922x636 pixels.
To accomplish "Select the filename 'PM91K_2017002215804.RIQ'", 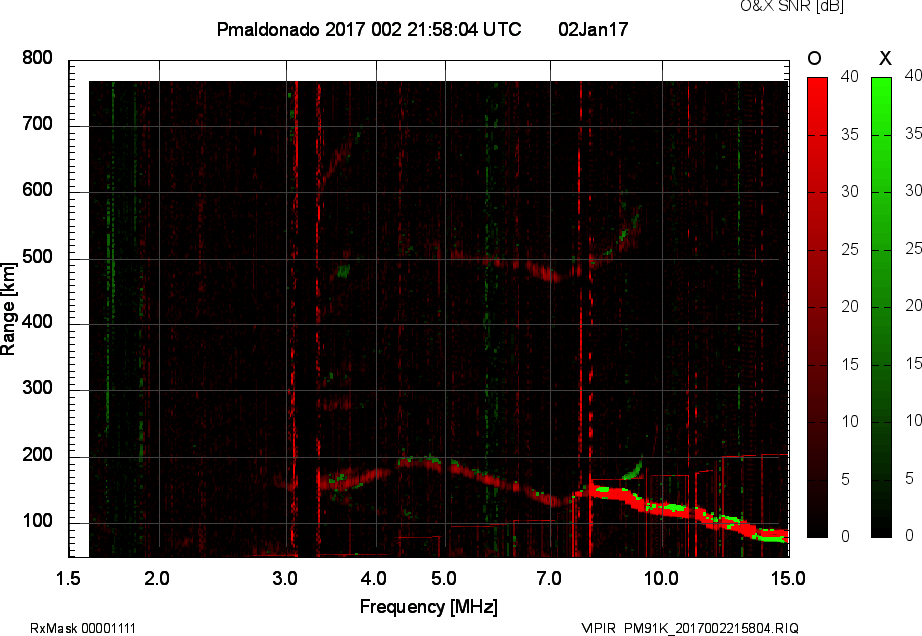I will (x=711, y=628).
